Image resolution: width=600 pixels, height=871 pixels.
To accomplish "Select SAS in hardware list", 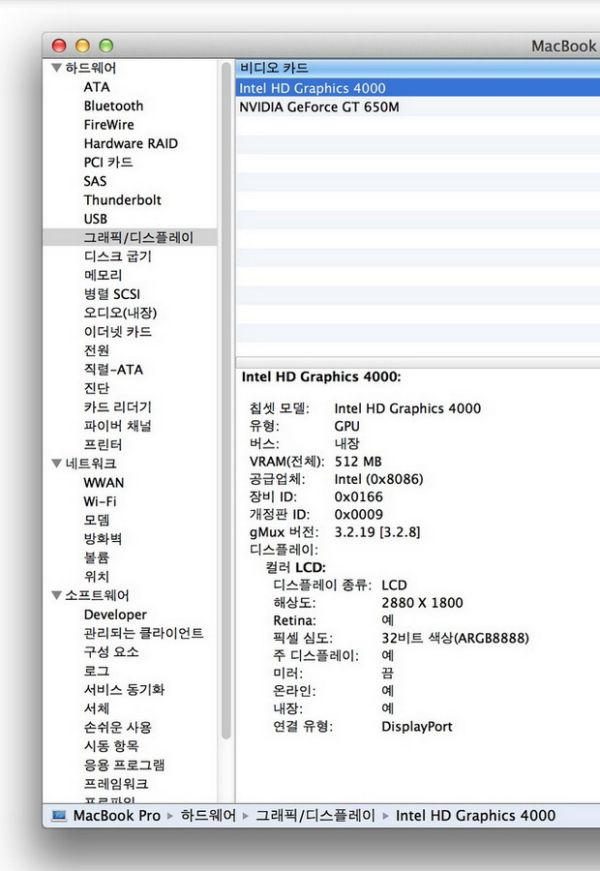I will click(95, 181).
